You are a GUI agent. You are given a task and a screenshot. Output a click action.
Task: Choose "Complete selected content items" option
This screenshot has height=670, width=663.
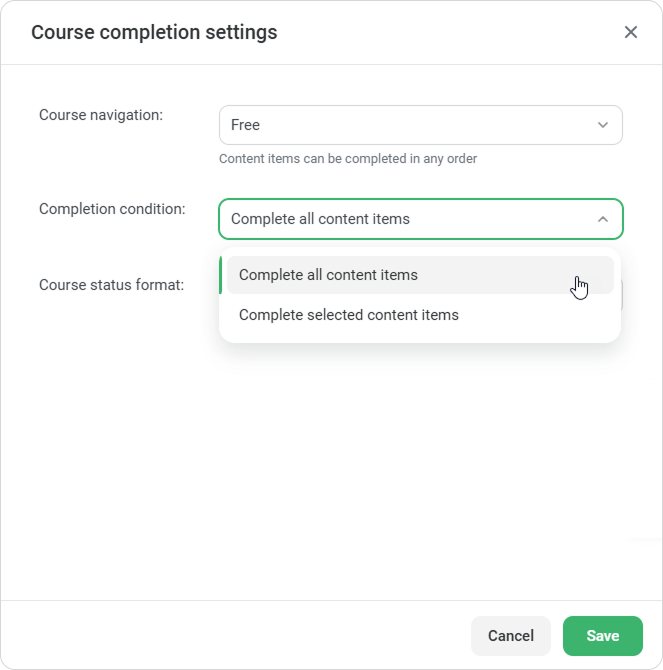(348, 315)
